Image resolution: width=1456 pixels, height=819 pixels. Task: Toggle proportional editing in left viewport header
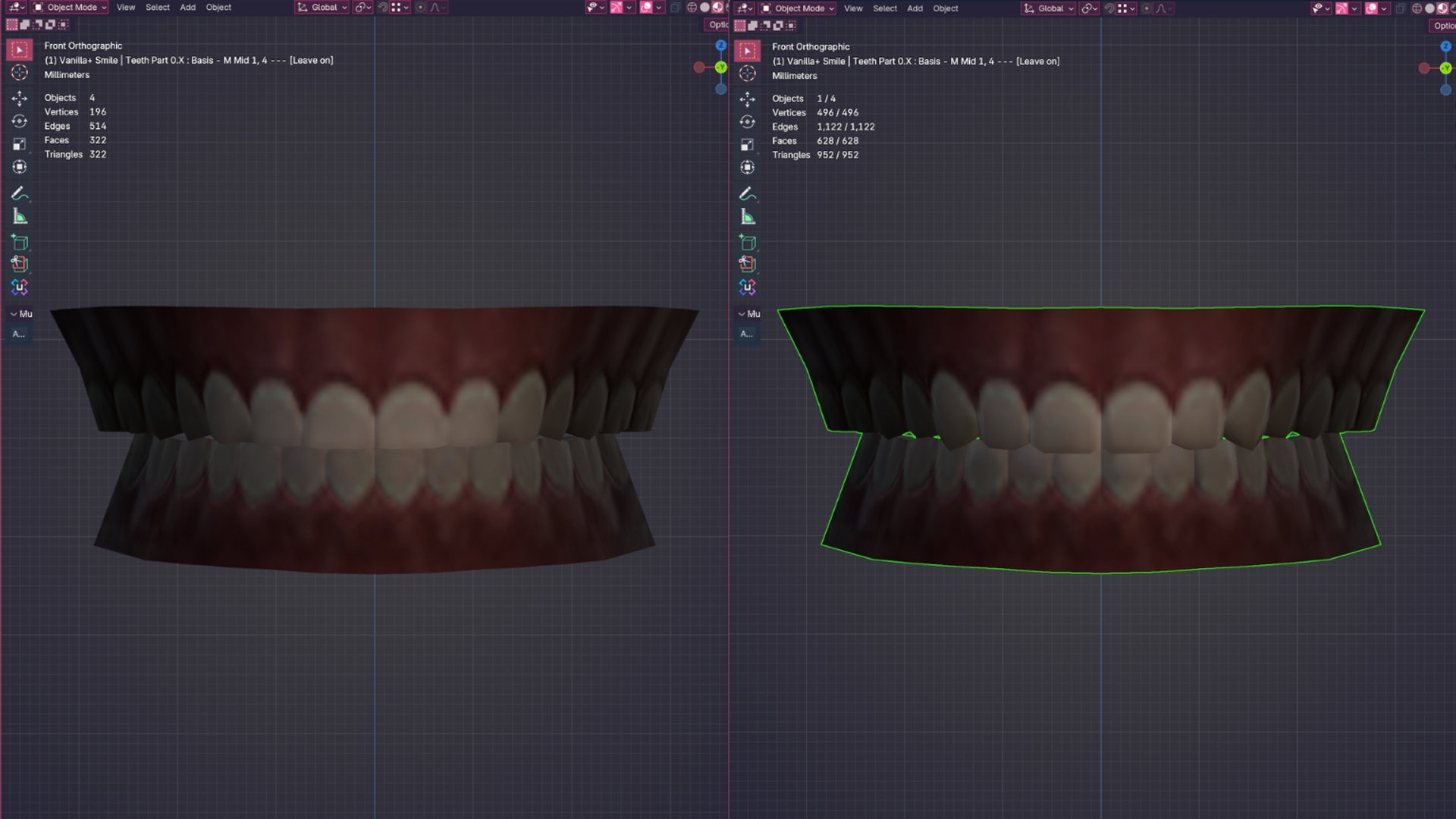(x=420, y=8)
